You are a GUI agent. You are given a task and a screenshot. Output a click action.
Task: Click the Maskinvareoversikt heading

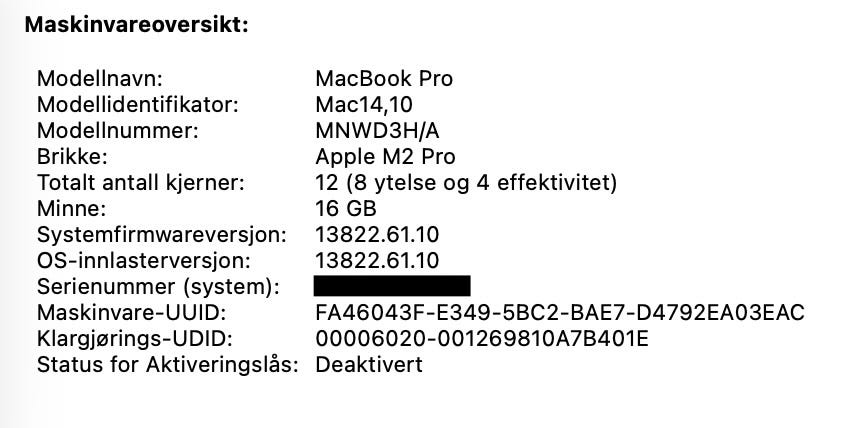[x=136, y=25]
